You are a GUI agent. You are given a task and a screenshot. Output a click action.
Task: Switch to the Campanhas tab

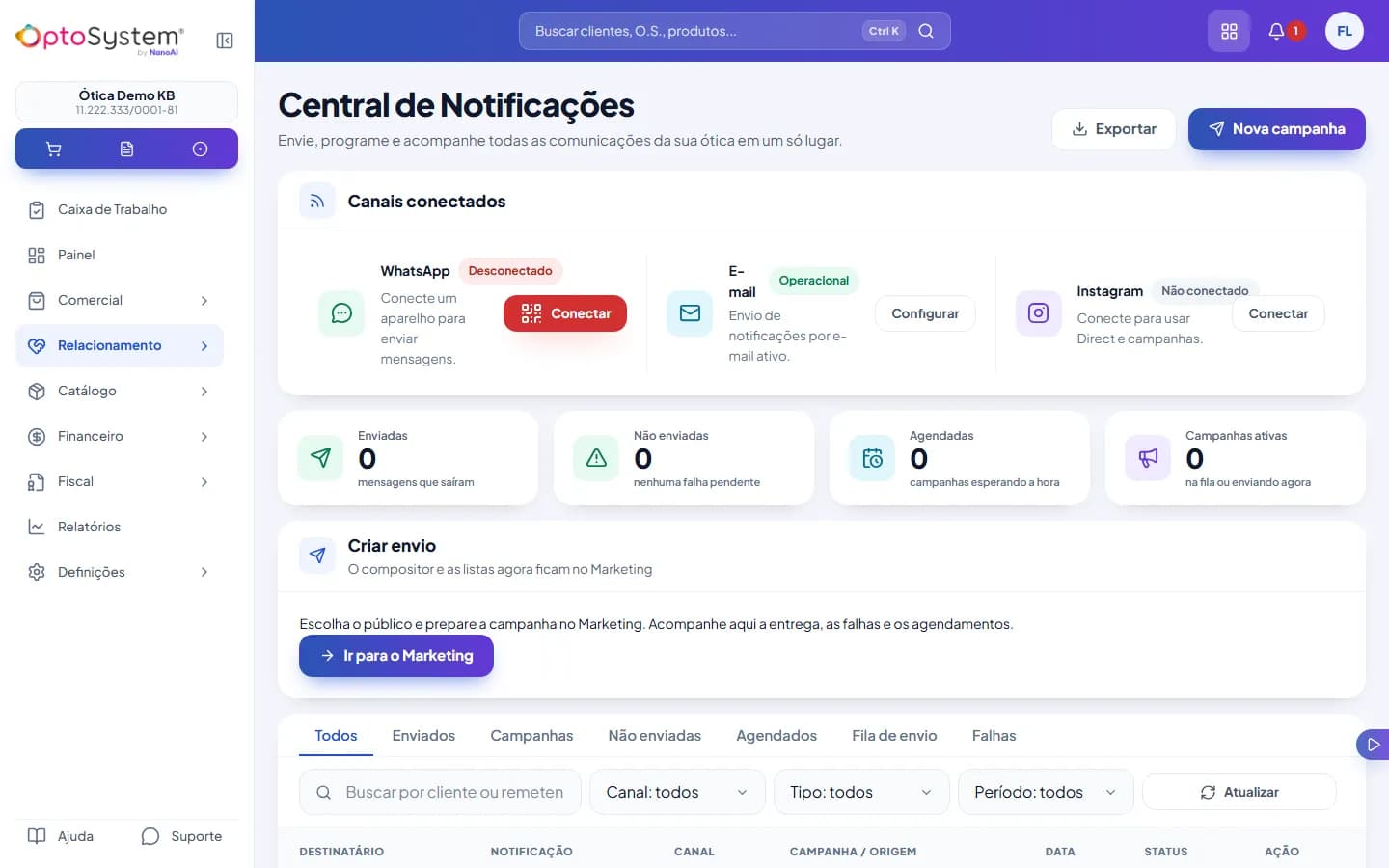coord(531,736)
